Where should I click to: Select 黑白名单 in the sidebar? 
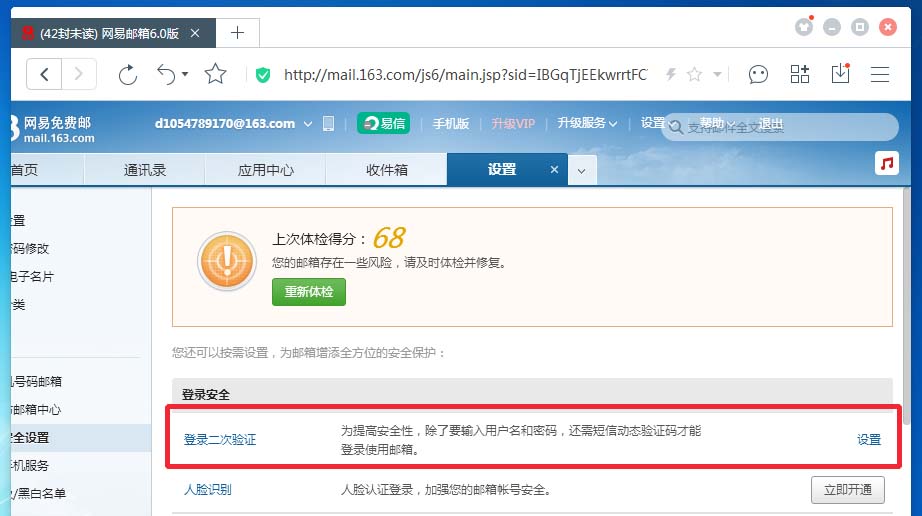point(39,493)
